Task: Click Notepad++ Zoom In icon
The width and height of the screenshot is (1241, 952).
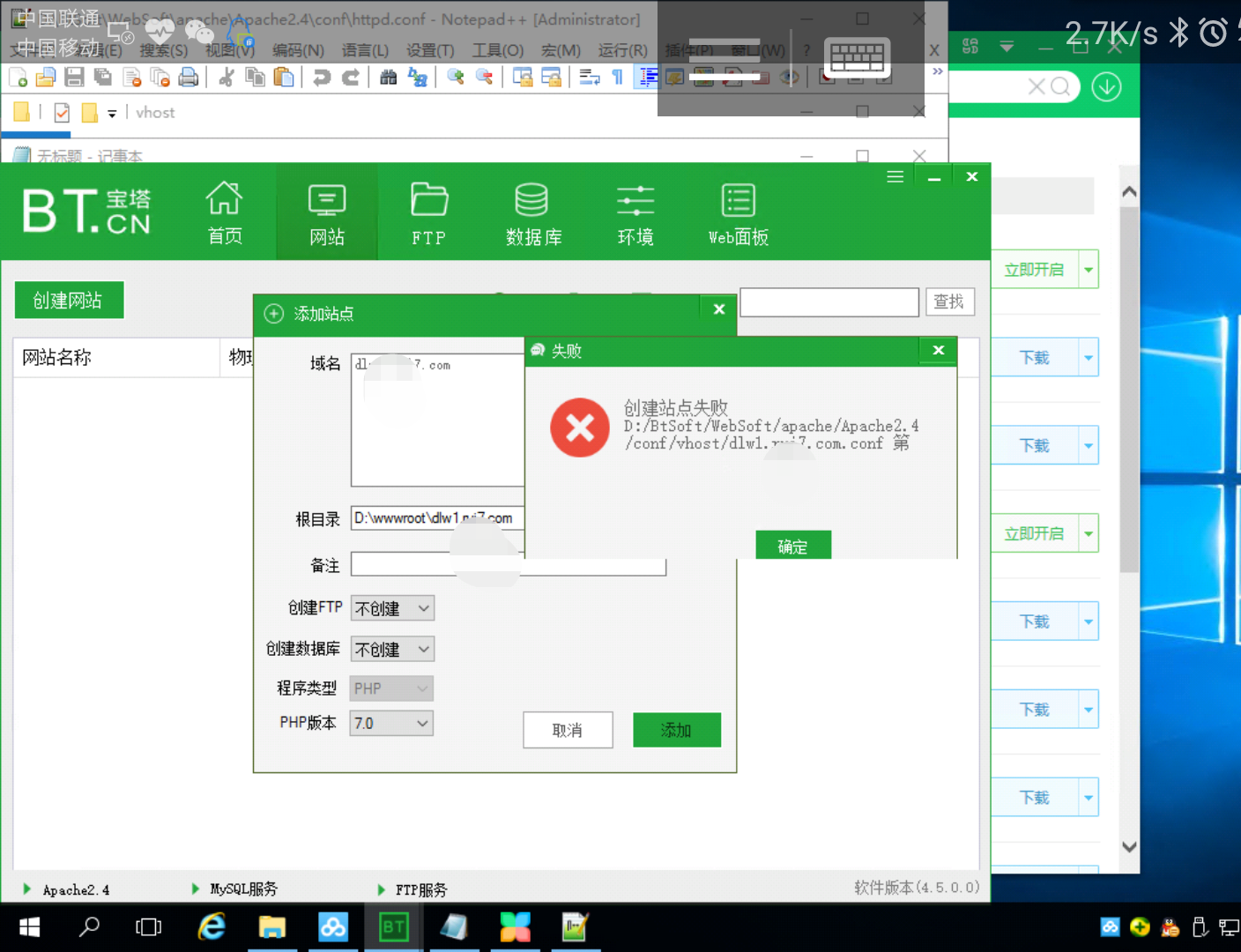Action: click(x=456, y=78)
